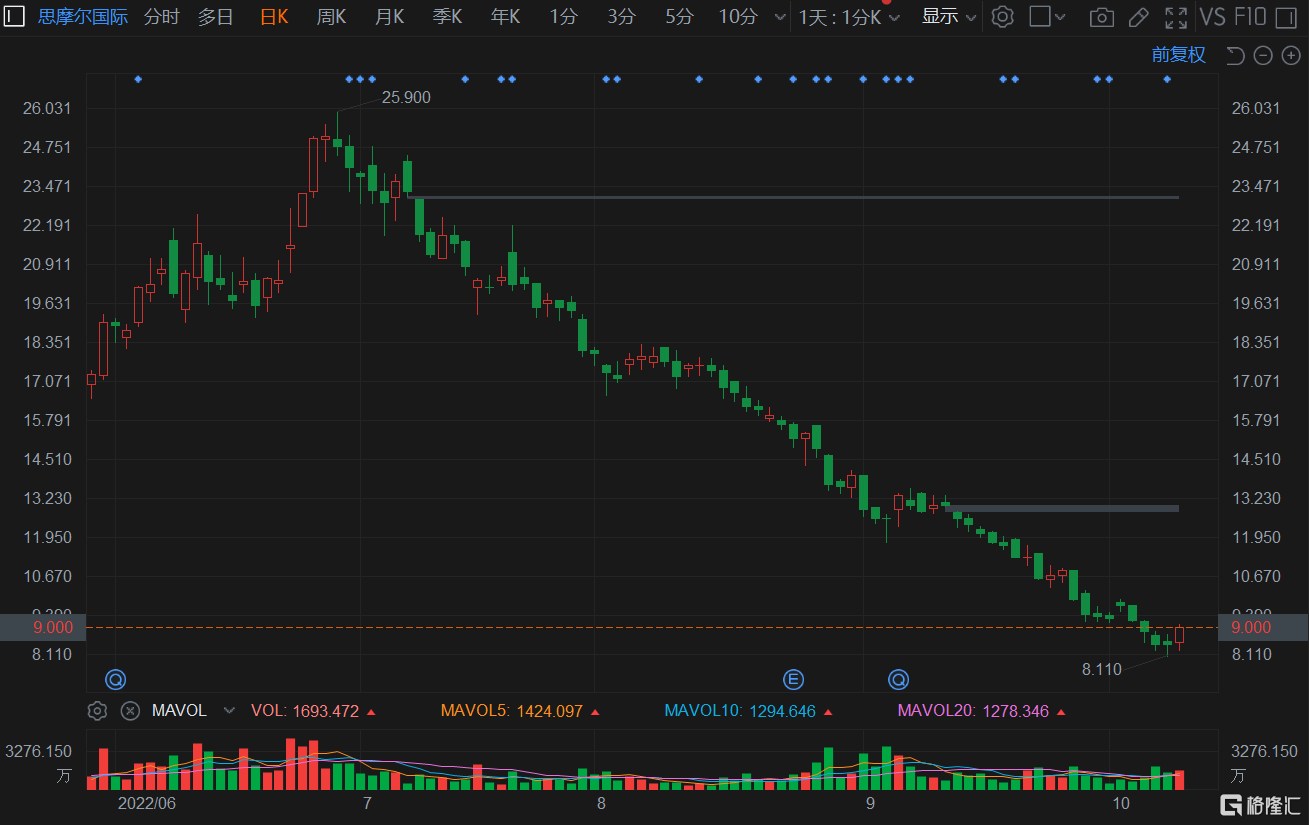Expand layout square dropdown arrow

coord(1061,17)
